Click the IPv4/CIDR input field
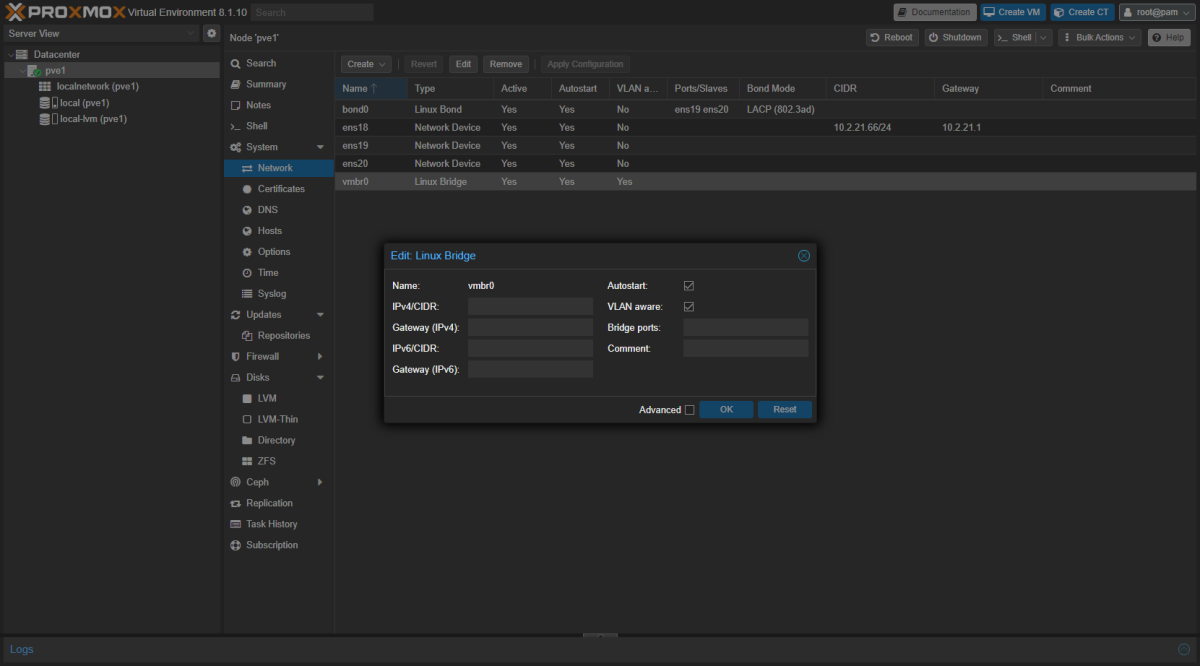Viewport: 1200px width, 666px height. click(530, 307)
